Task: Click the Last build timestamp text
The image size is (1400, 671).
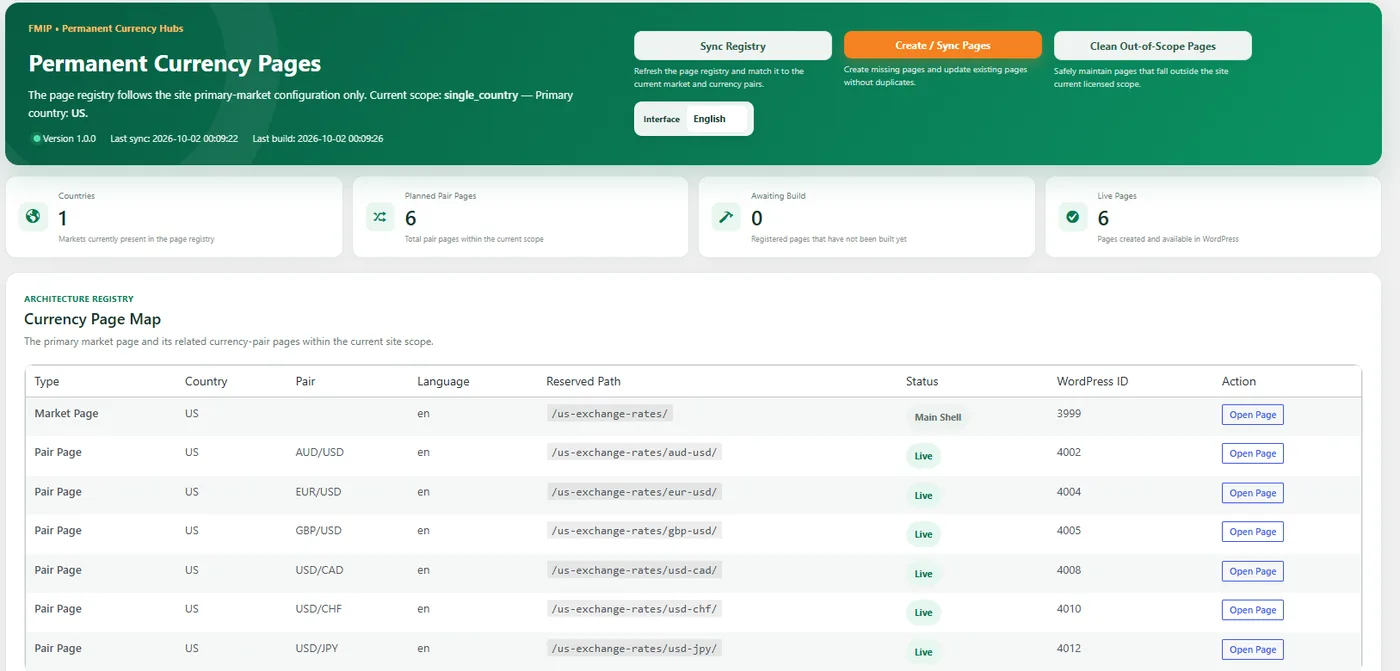Action: (x=318, y=138)
